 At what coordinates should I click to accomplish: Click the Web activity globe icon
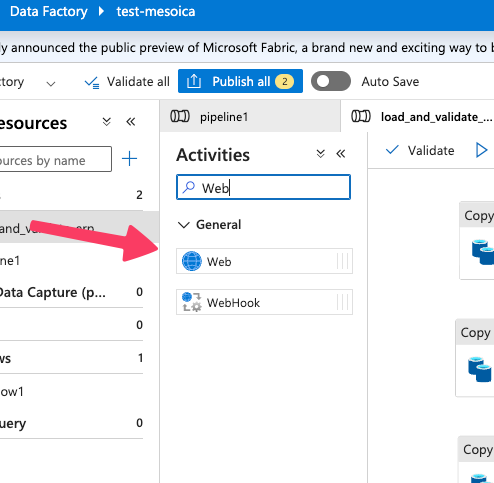192,261
